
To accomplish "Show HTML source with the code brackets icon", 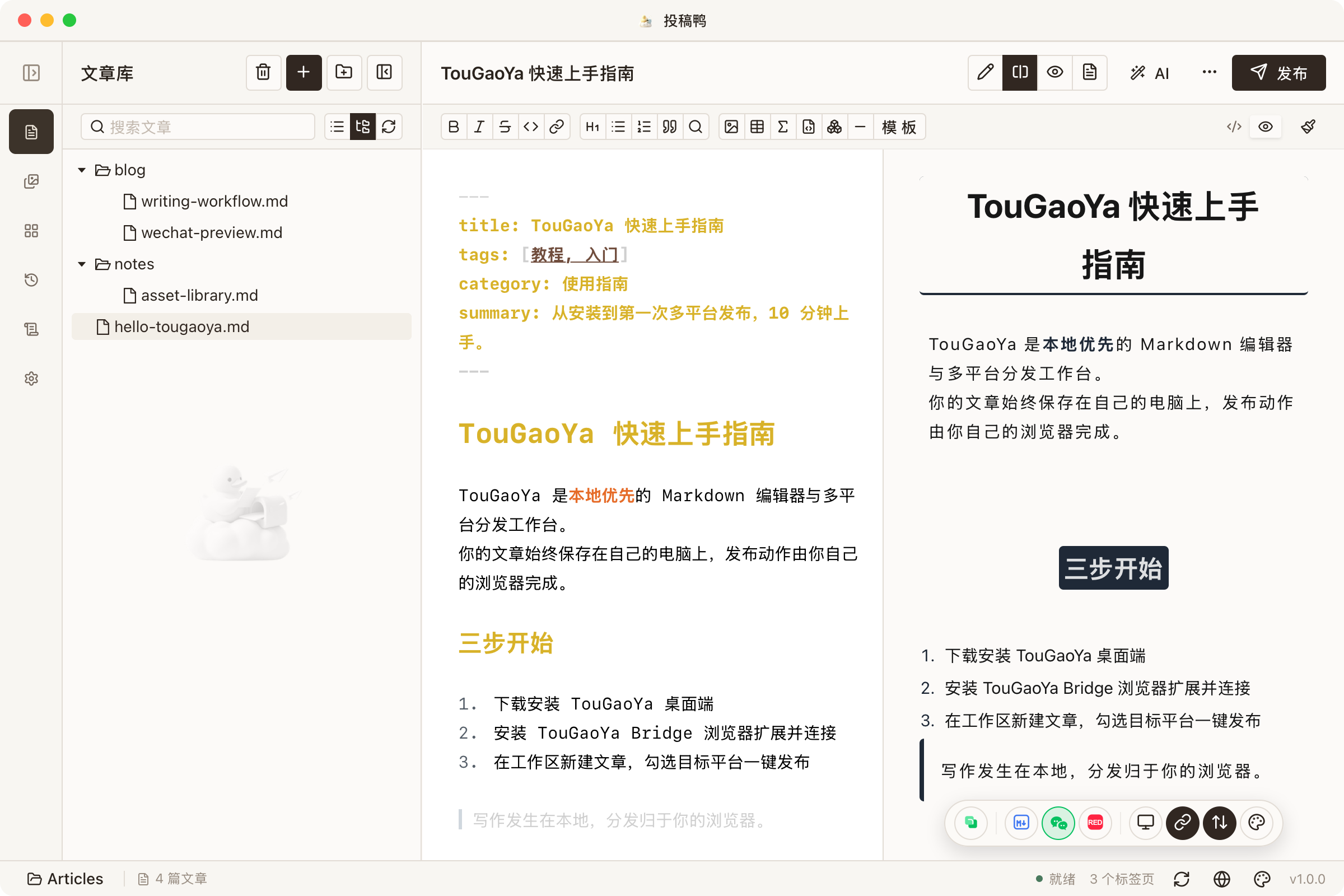I will pos(1234,127).
